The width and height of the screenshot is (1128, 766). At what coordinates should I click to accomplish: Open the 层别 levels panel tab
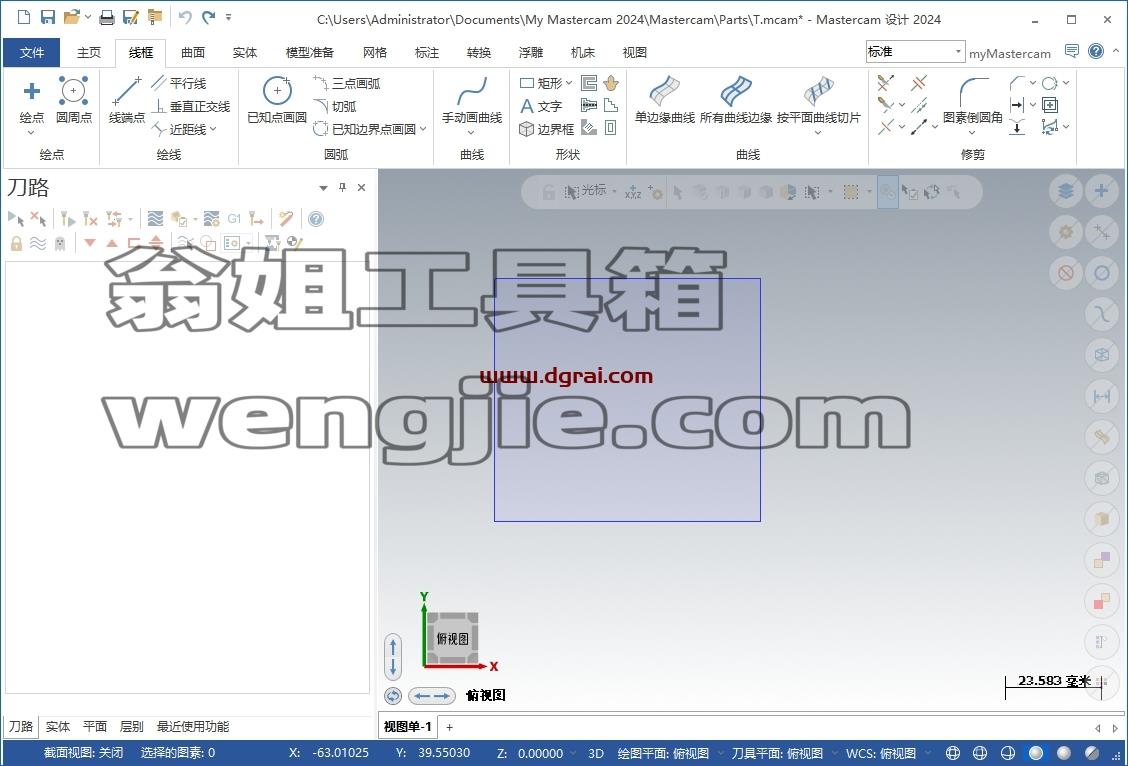click(x=132, y=726)
